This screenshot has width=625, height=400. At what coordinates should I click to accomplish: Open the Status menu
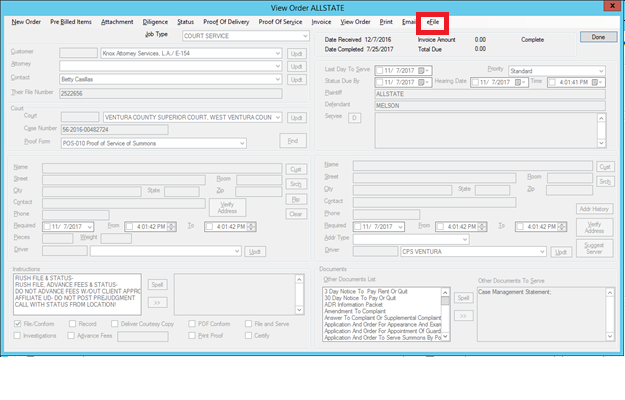point(185,22)
